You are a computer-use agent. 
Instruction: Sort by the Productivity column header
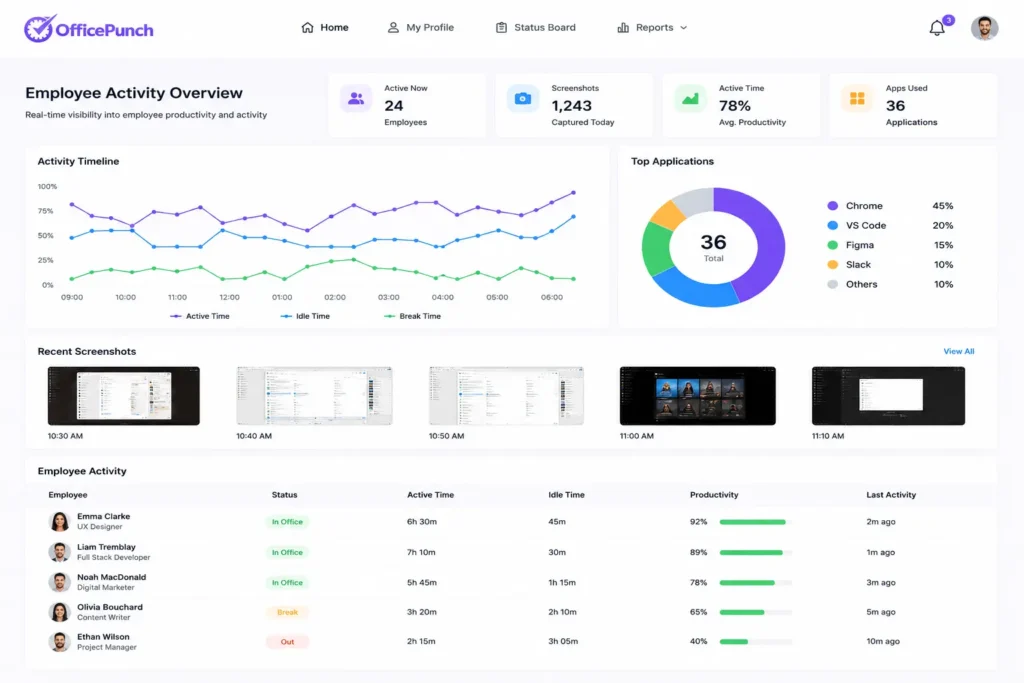(714, 495)
